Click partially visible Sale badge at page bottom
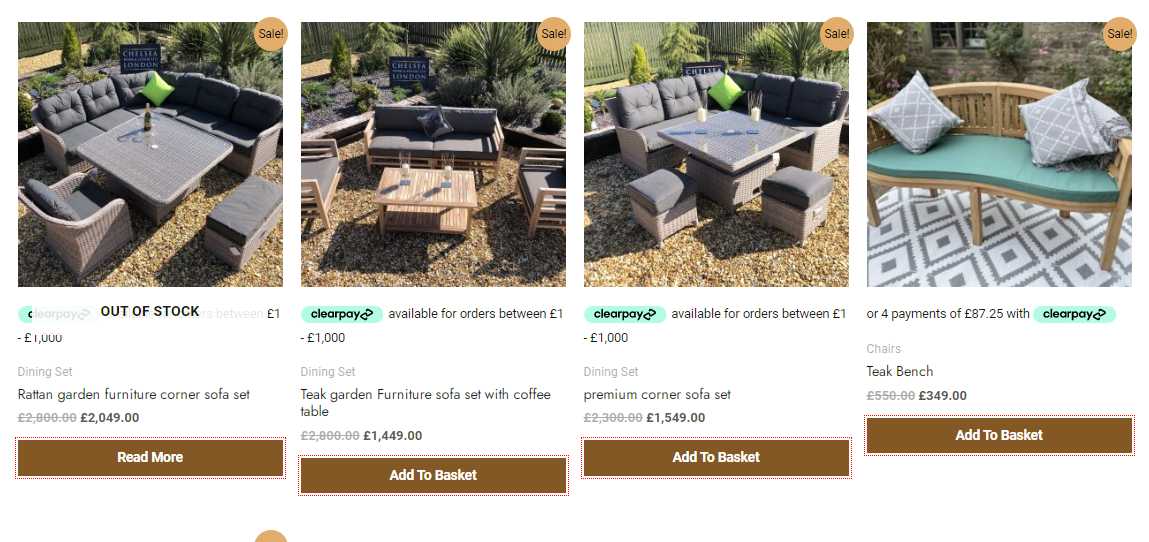The width and height of the screenshot is (1149, 542). [270, 536]
